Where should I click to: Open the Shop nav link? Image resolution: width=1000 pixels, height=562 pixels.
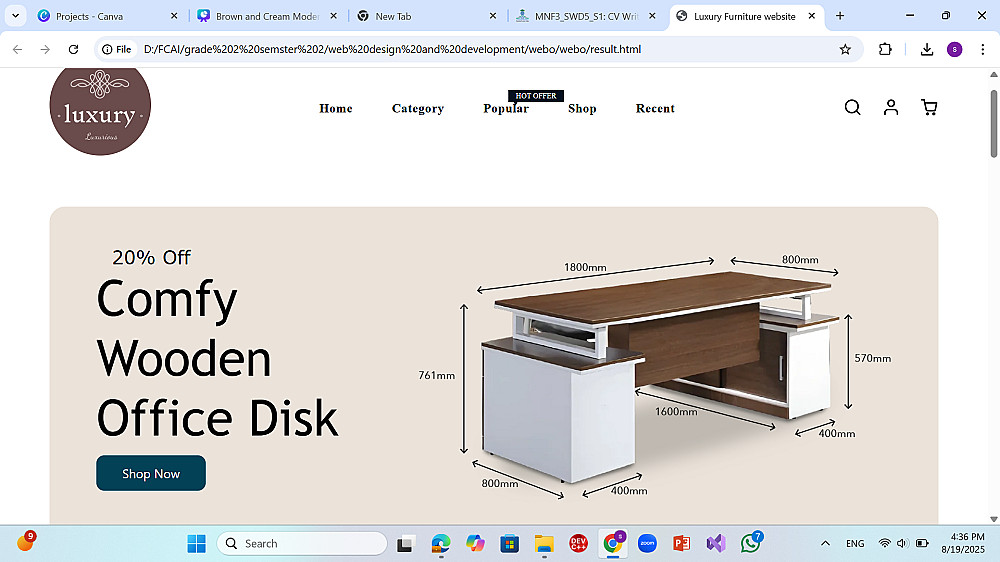point(582,108)
